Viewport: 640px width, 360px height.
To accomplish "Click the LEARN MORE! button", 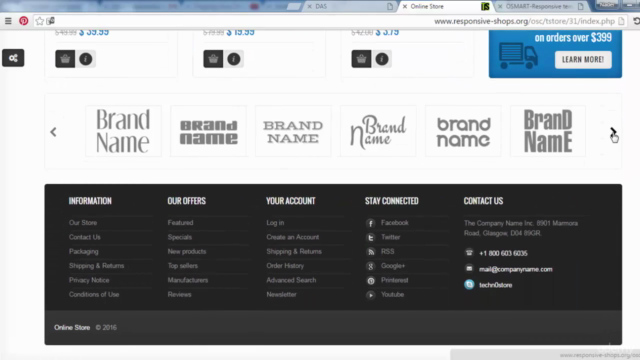I will (x=583, y=60).
